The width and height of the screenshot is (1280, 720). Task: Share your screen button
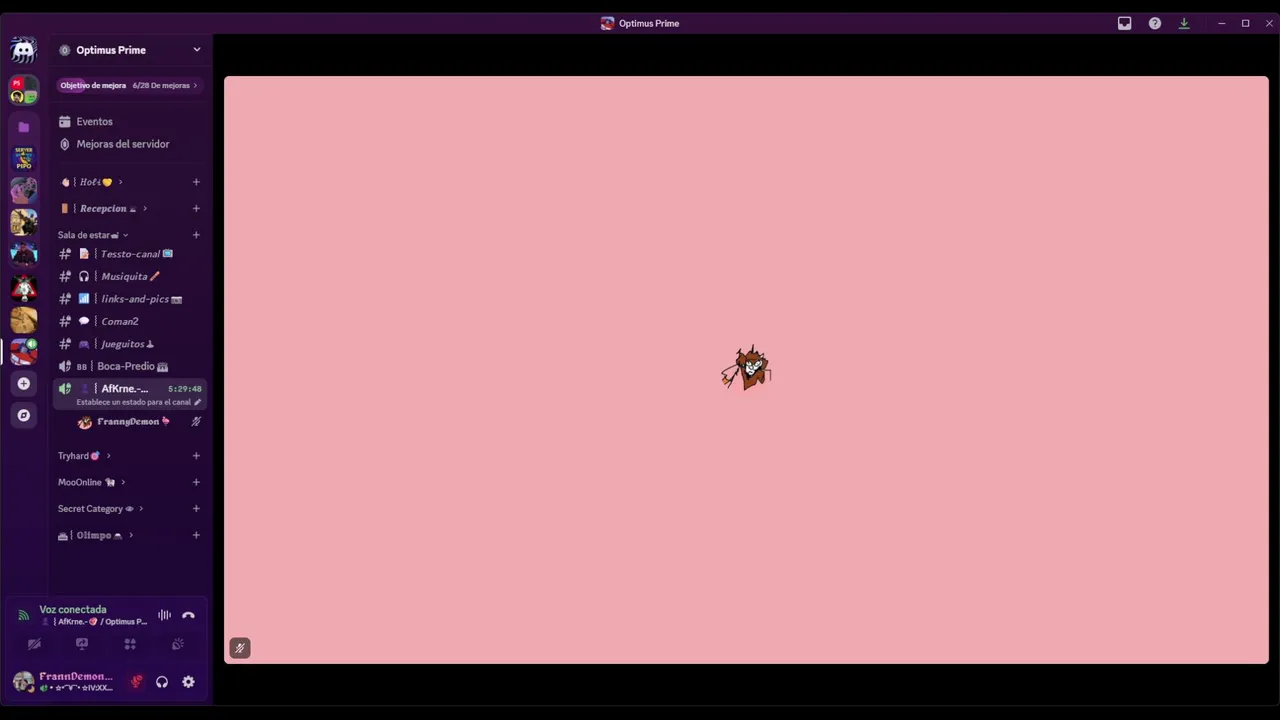[x=82, y=644]
